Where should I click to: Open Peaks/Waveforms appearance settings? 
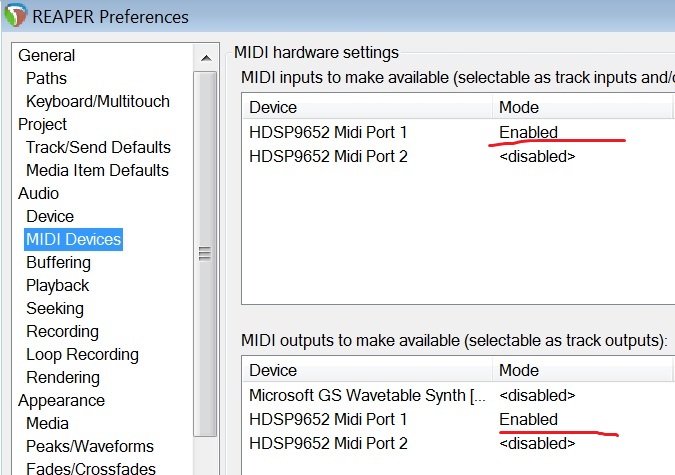point(89,446)
